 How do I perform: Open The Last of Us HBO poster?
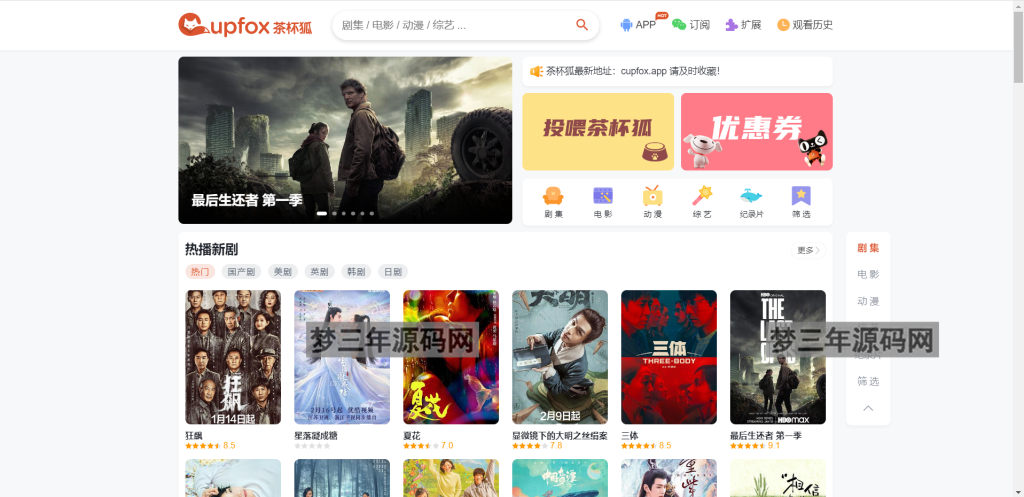778,357
